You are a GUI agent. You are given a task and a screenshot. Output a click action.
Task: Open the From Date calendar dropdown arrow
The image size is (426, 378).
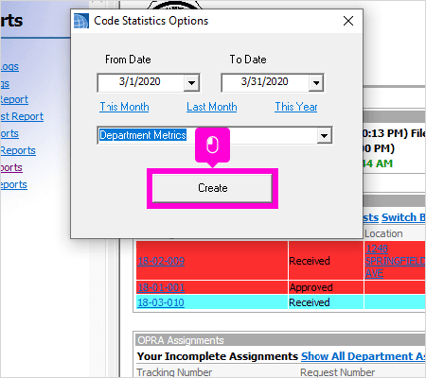coord(191,83)
